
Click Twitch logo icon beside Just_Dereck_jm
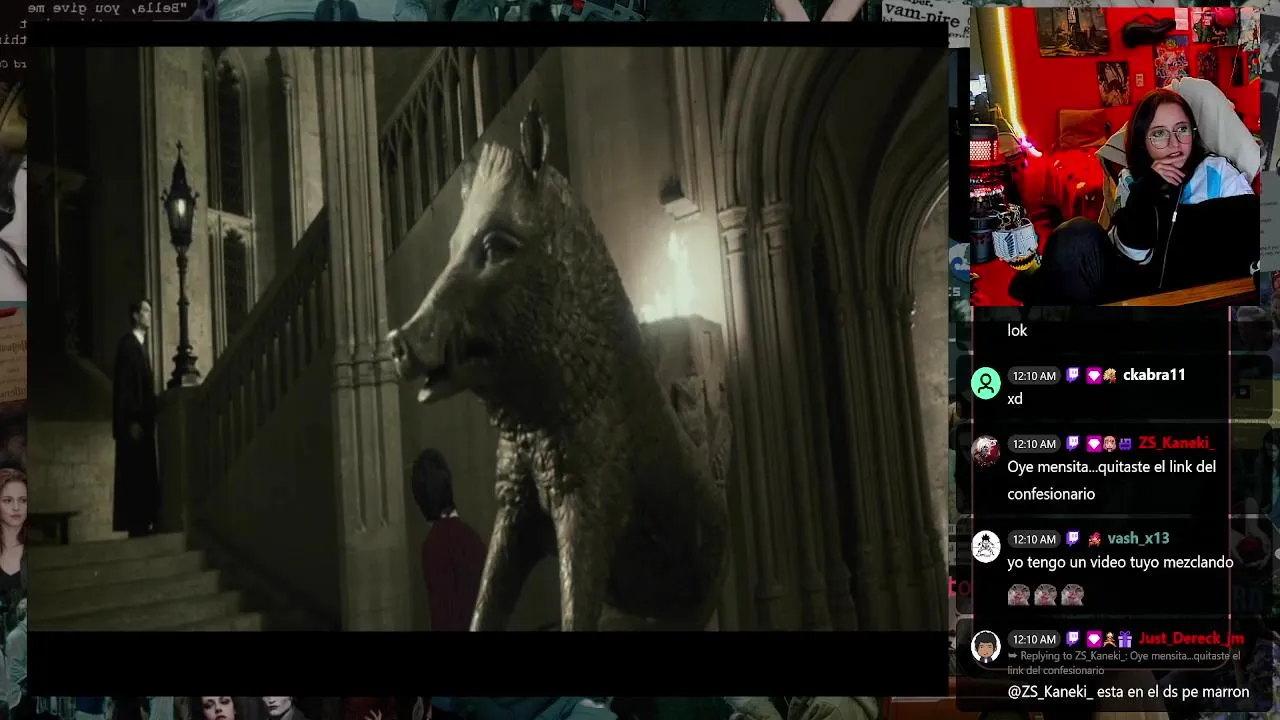click(x=1072, y=638)
